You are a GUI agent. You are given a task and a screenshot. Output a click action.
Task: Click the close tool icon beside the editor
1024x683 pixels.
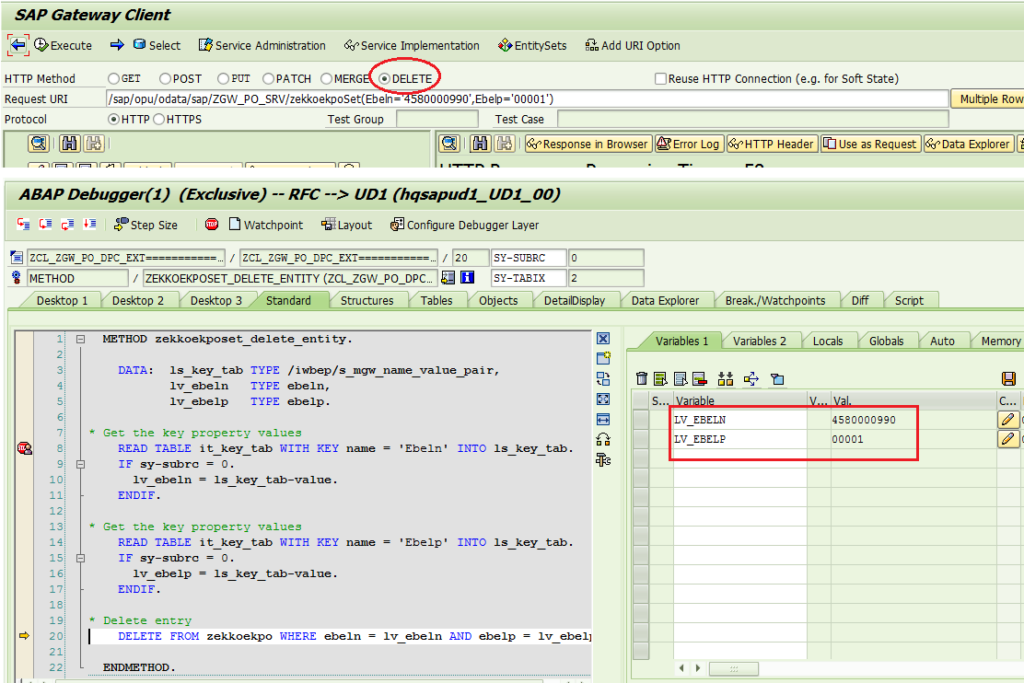603,338
